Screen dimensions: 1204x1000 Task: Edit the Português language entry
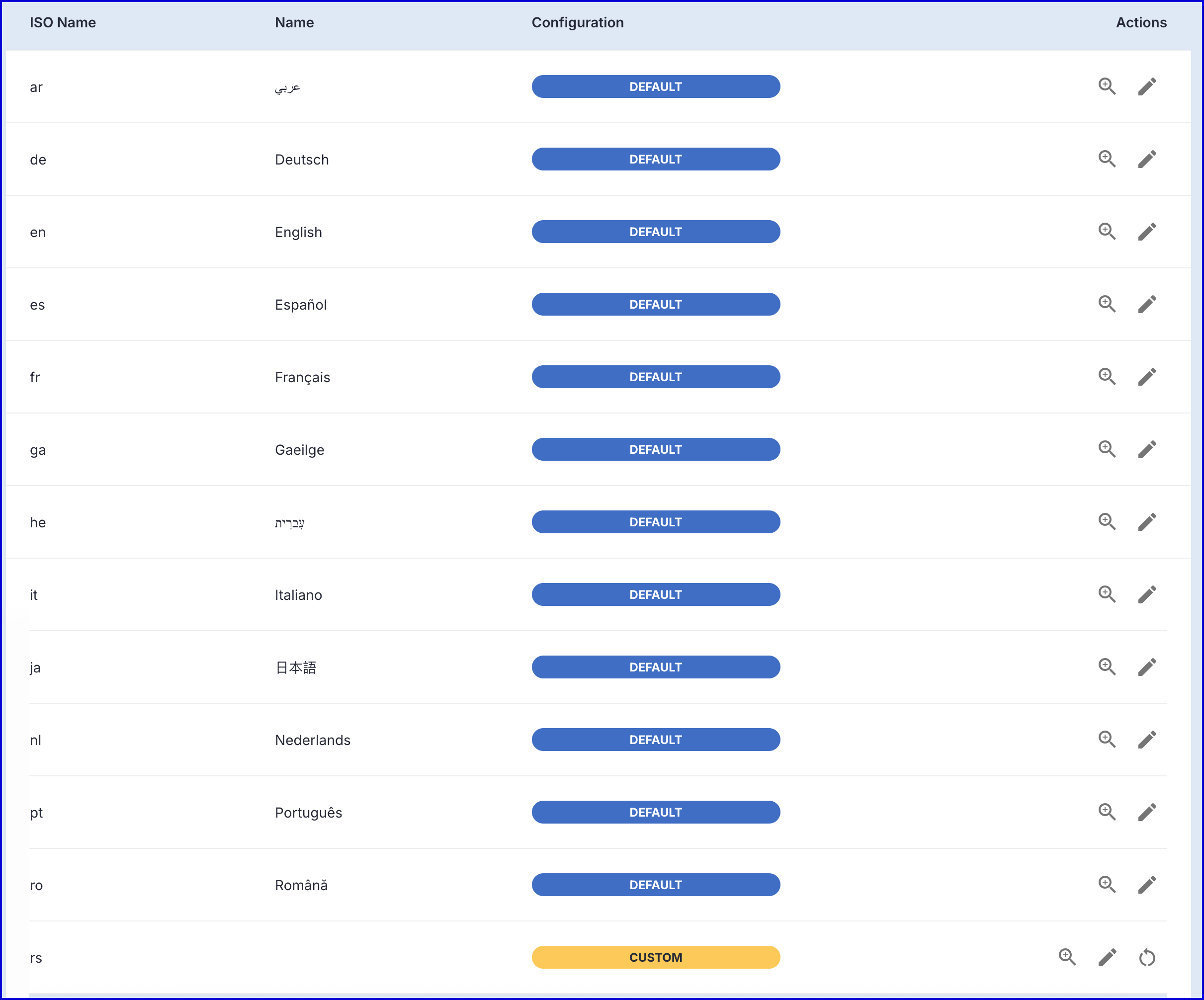(1147, 812)
